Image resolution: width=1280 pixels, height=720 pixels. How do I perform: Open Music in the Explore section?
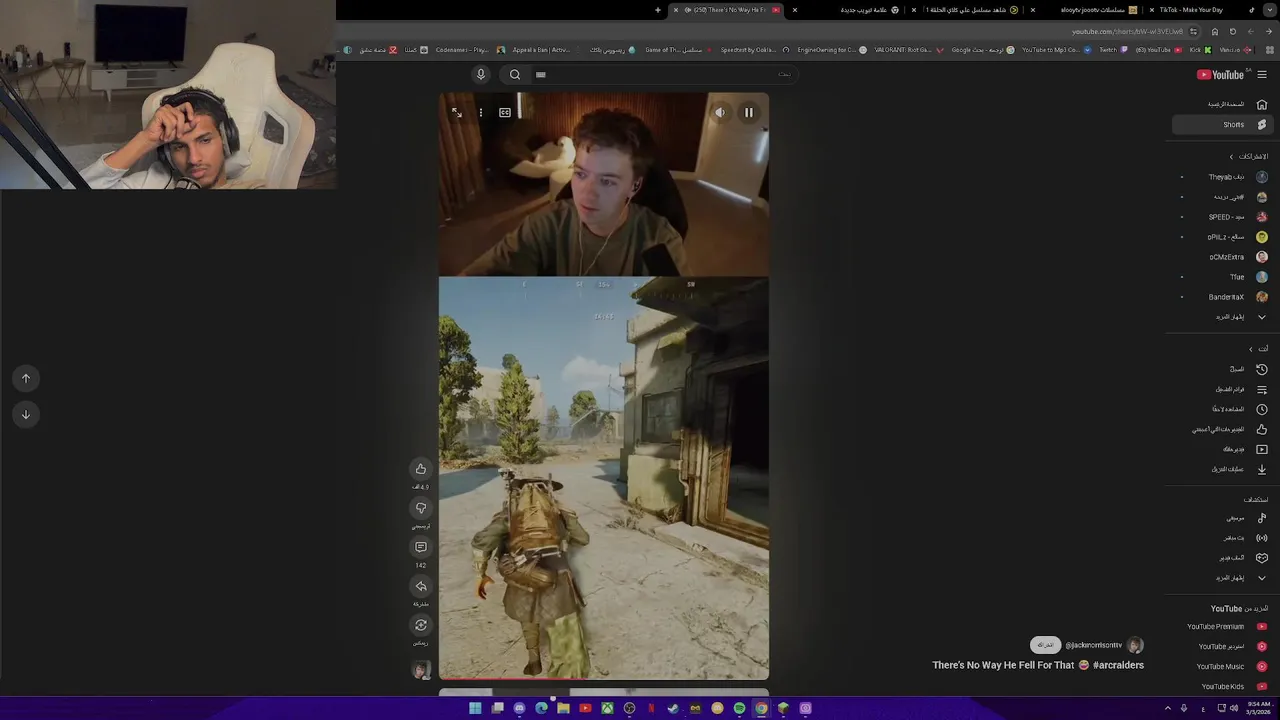tap(1222, 518)
